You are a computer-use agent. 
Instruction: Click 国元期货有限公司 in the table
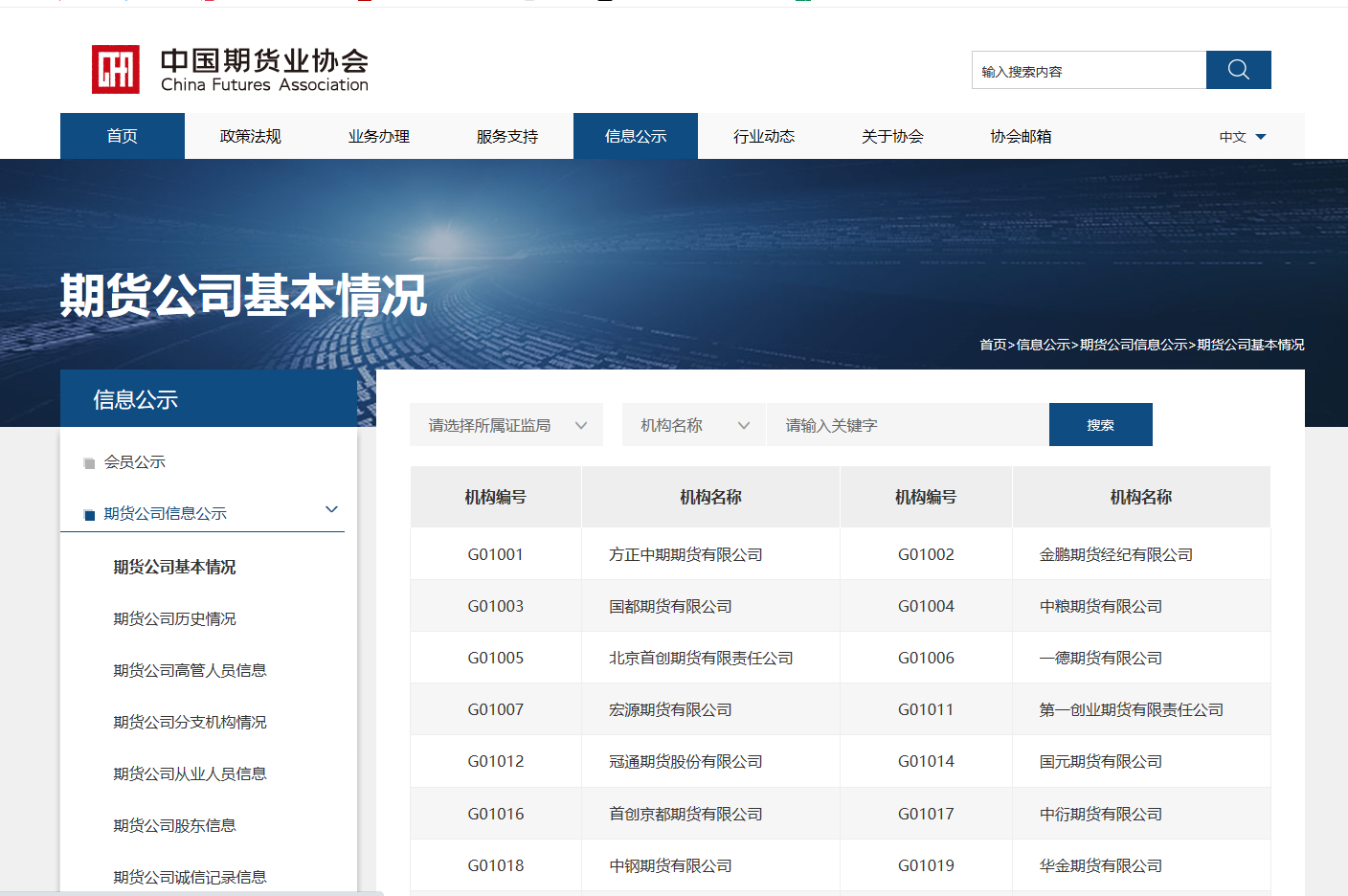coord(1101,761)
